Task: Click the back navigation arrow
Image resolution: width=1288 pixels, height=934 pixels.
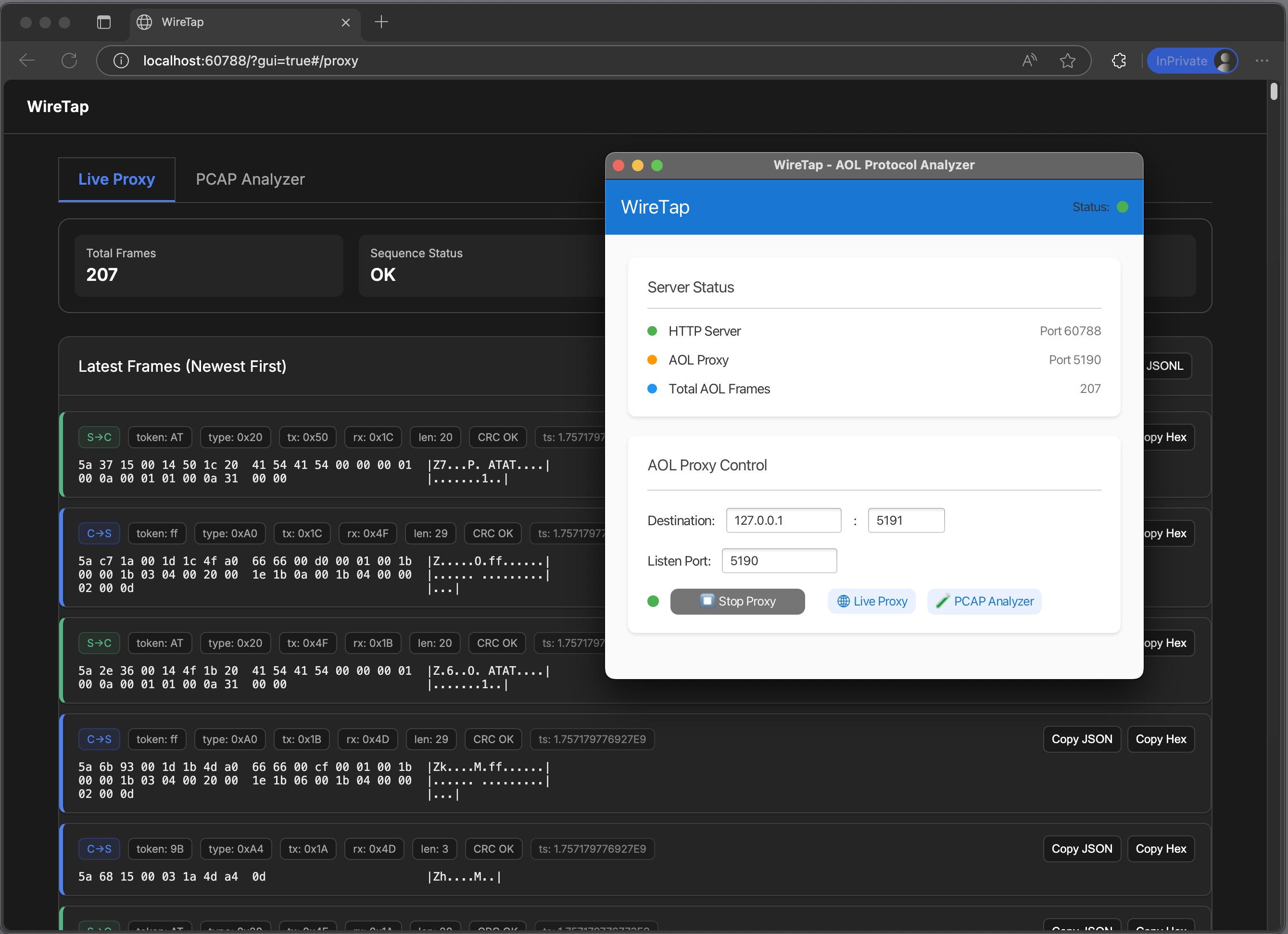Action: [x=26, y=61]
